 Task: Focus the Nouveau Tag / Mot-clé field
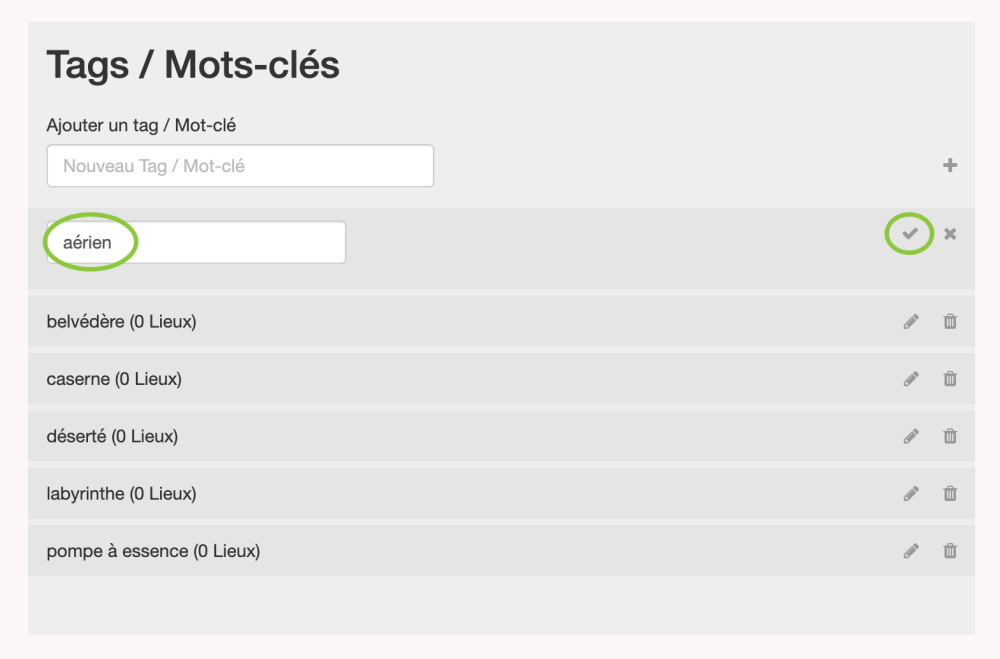[x=240, y=166]
